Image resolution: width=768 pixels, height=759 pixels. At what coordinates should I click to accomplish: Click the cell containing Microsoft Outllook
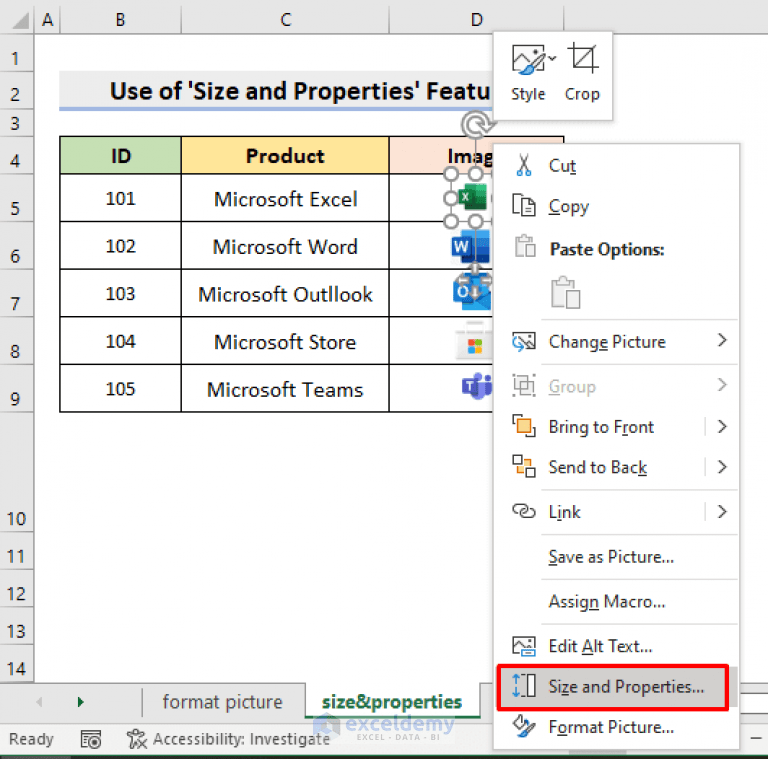(285, 293)
